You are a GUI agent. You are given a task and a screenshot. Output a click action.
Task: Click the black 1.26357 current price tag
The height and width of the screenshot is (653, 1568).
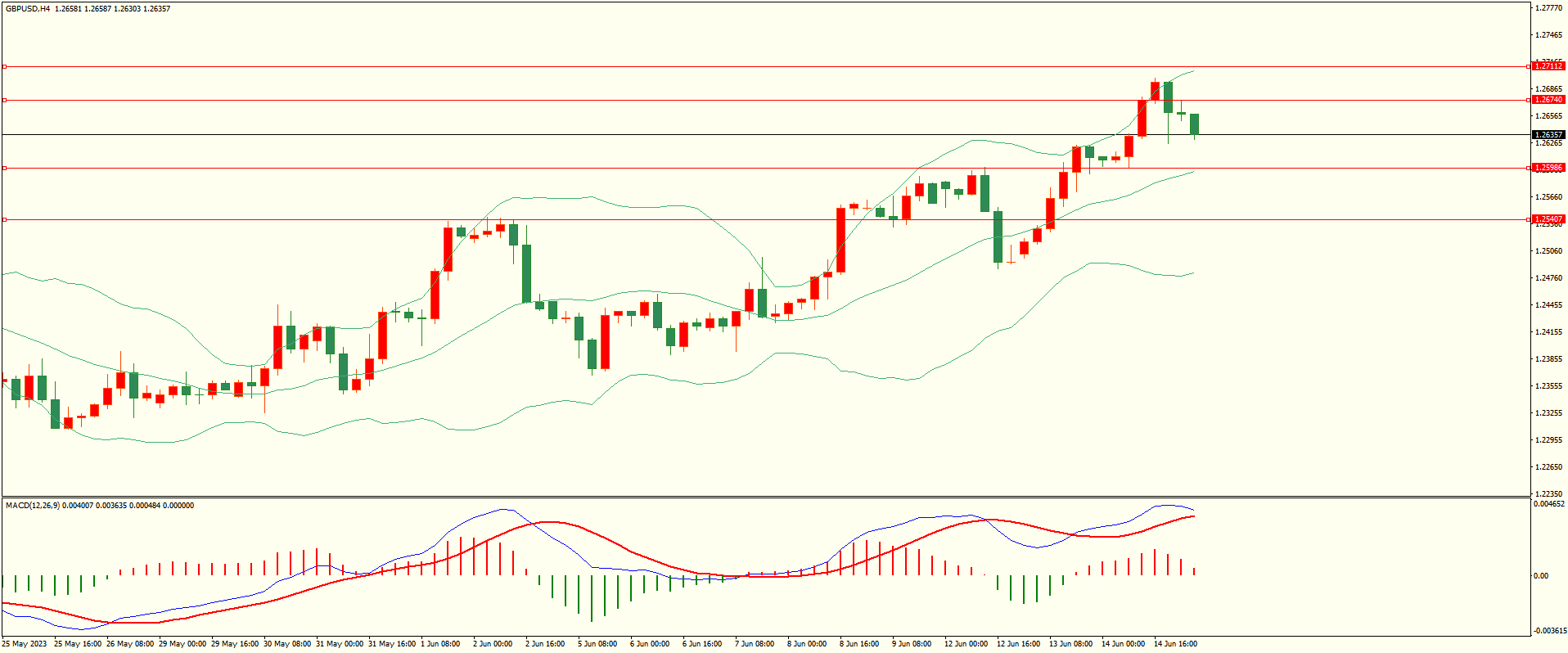tap(1548, 135)
